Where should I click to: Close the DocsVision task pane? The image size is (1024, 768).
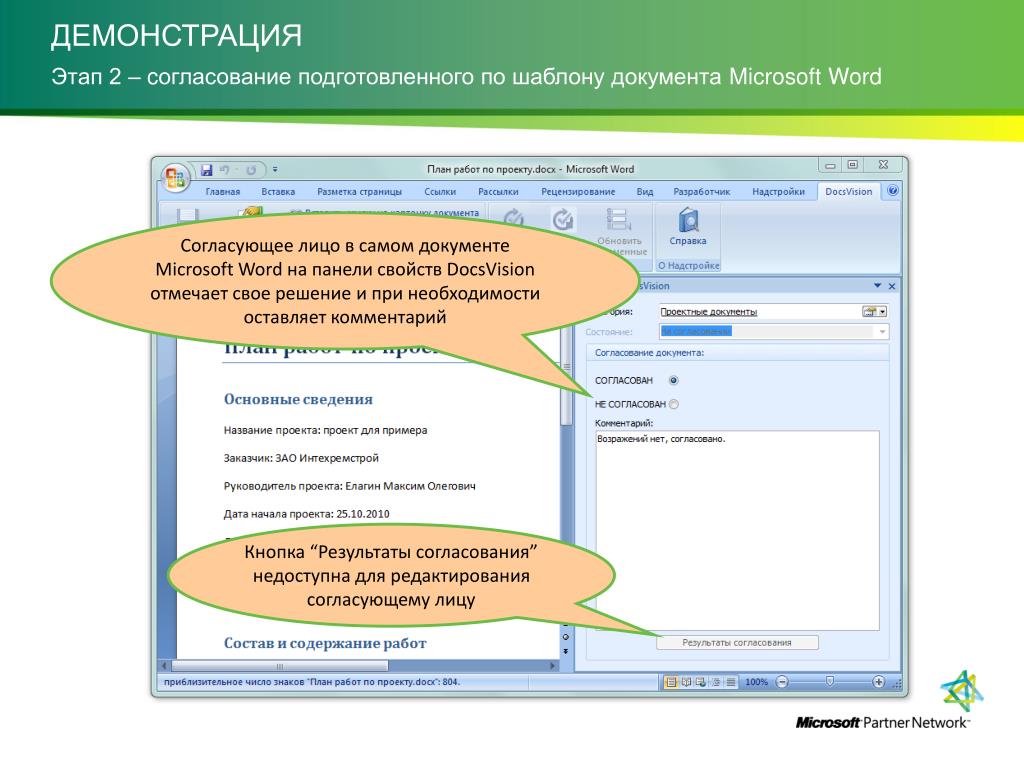click(892, 286)
